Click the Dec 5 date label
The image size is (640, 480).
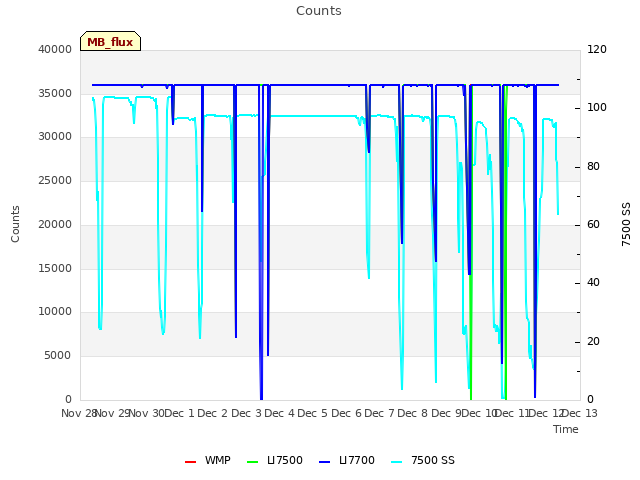click(313, 413)
